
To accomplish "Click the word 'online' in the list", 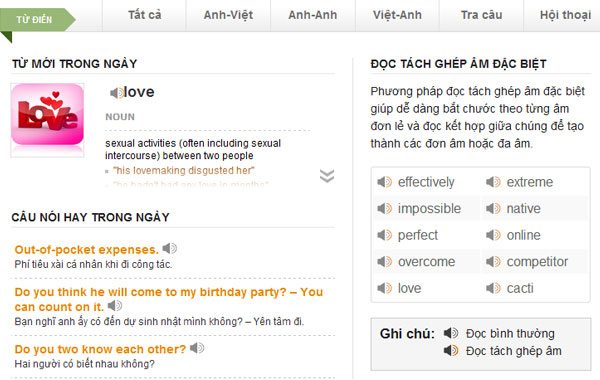I will click(523, 235).
